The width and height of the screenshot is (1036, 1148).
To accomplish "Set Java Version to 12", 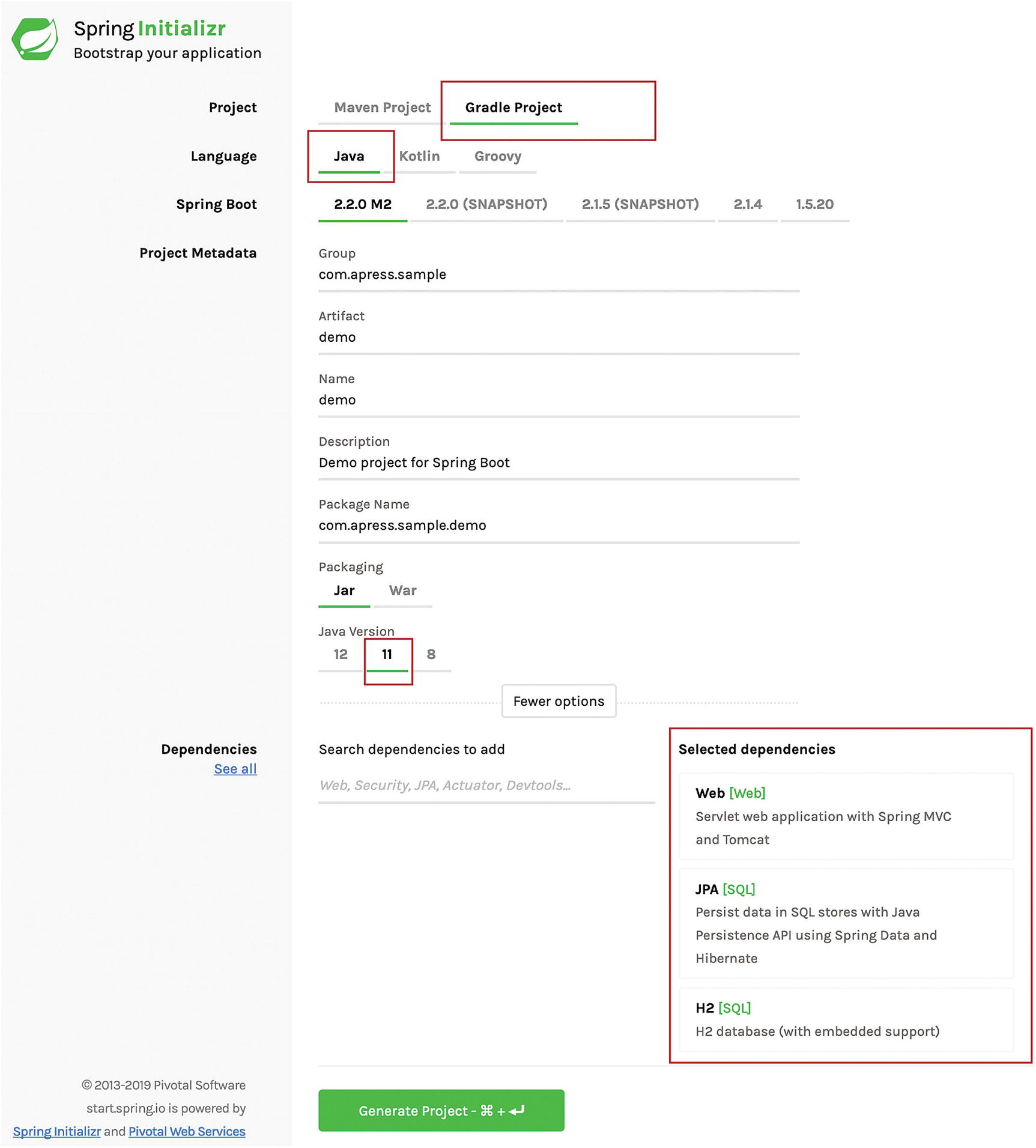I will tap(341, 654).
